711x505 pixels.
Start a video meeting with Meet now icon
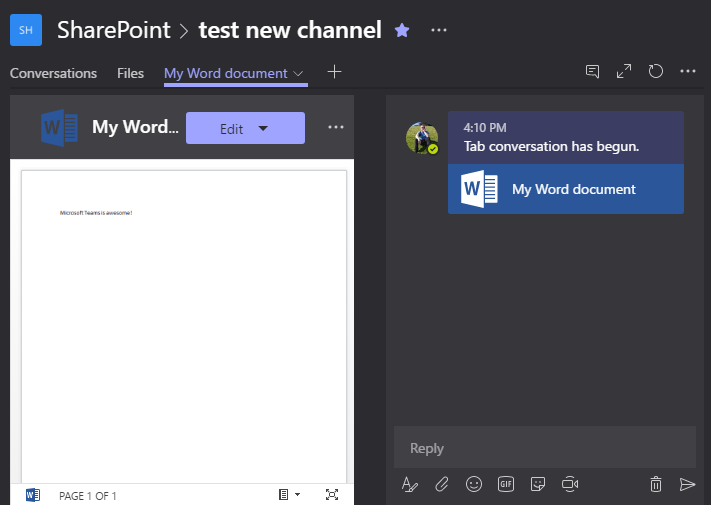click(x=570, y=484)
